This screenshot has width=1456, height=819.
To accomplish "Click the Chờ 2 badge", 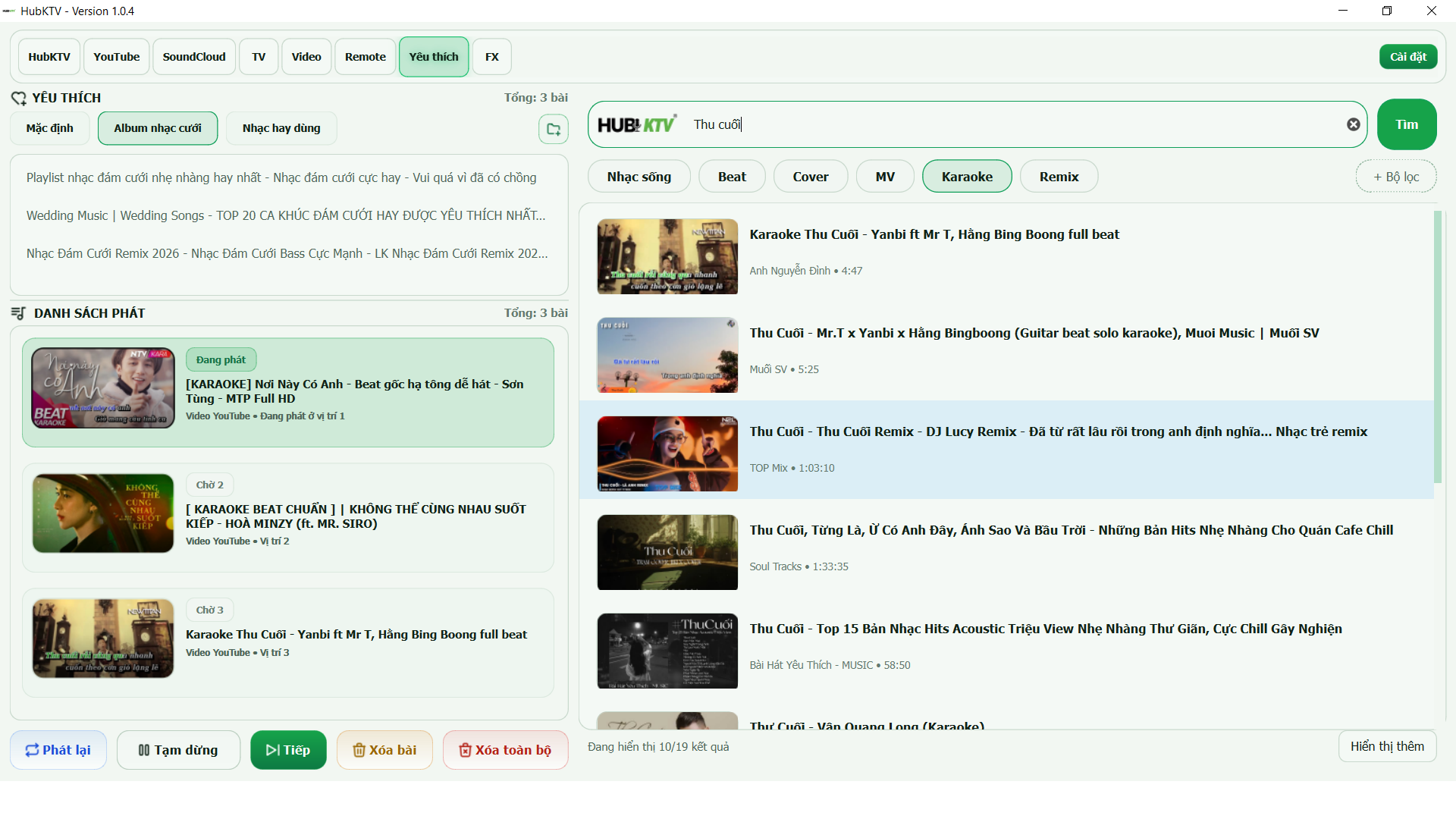I will [x=210, y=485].
